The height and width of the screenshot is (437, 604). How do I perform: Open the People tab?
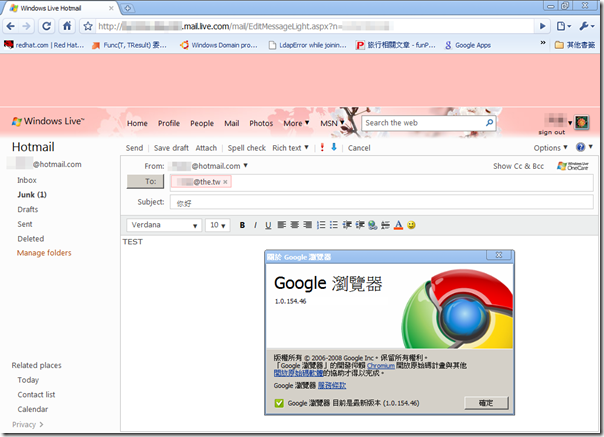point(202,123)
